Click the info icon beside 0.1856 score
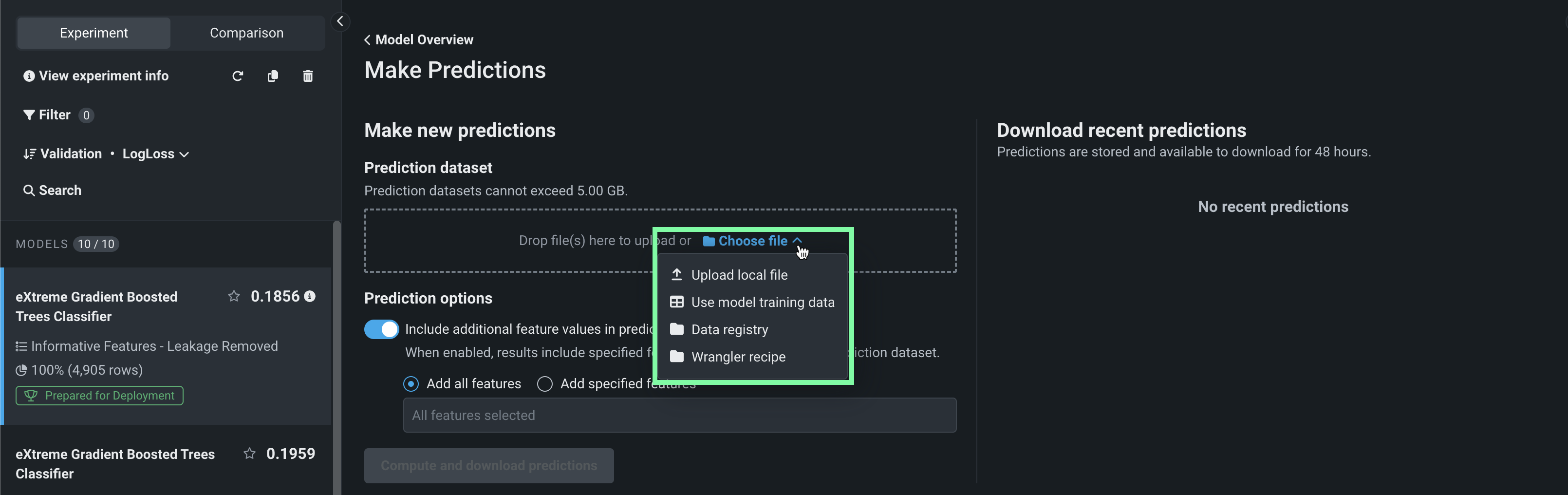Viewport: 1568px width, 495px height. (310, 297)
